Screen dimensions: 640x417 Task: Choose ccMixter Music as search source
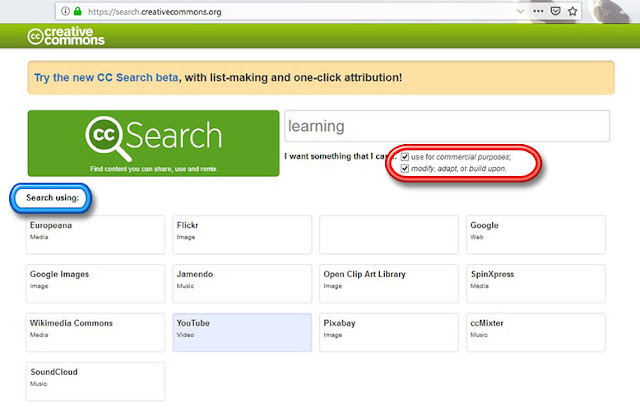tap(536, 333)
